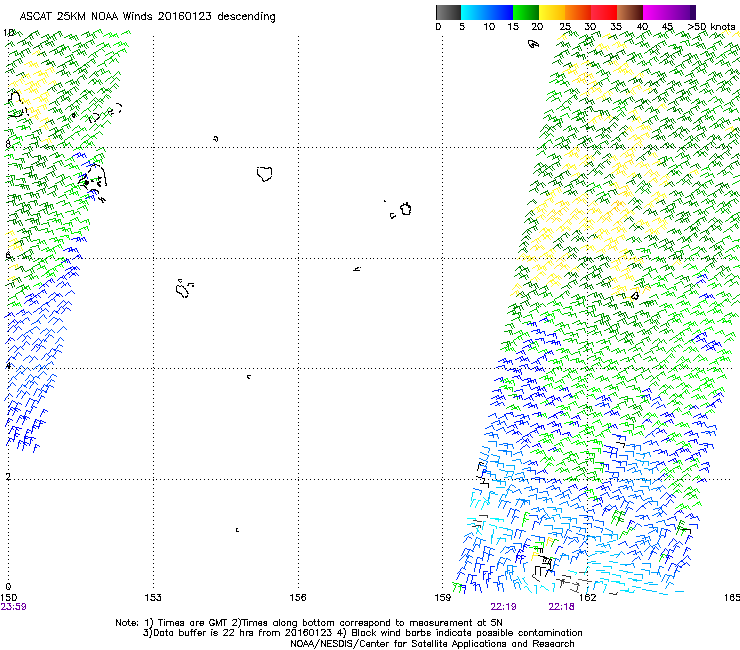
Task: Click the '>50 knots' legend label
Action: (711, 27)
